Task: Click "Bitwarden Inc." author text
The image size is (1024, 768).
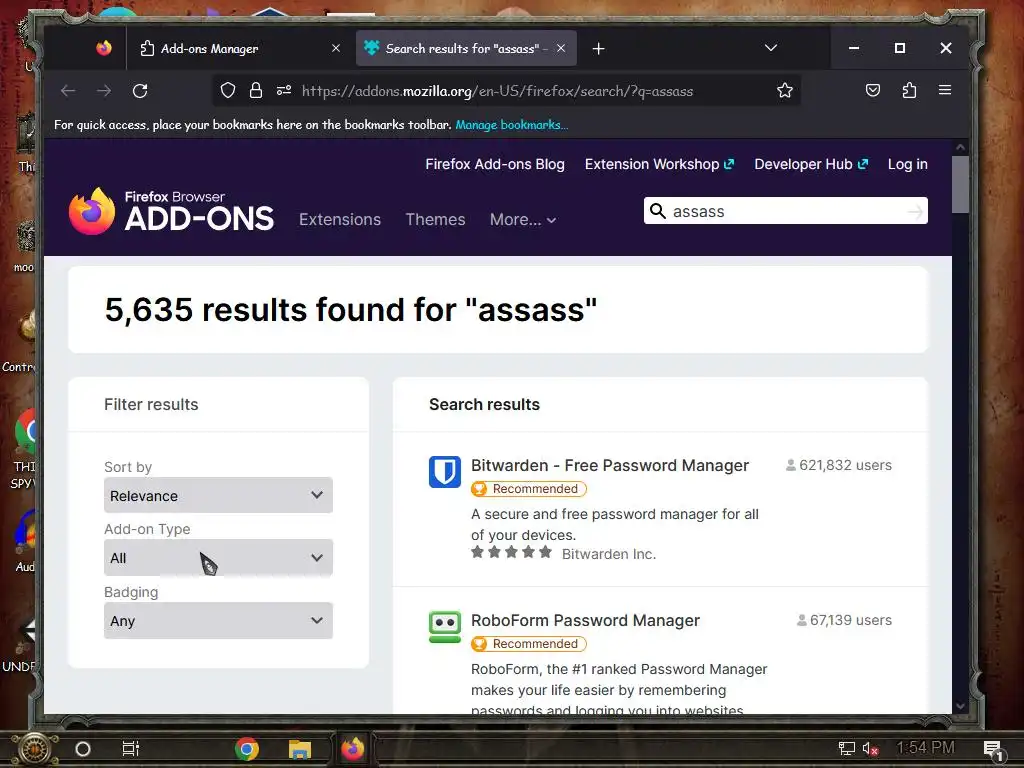Action: [x=609, y=554]
